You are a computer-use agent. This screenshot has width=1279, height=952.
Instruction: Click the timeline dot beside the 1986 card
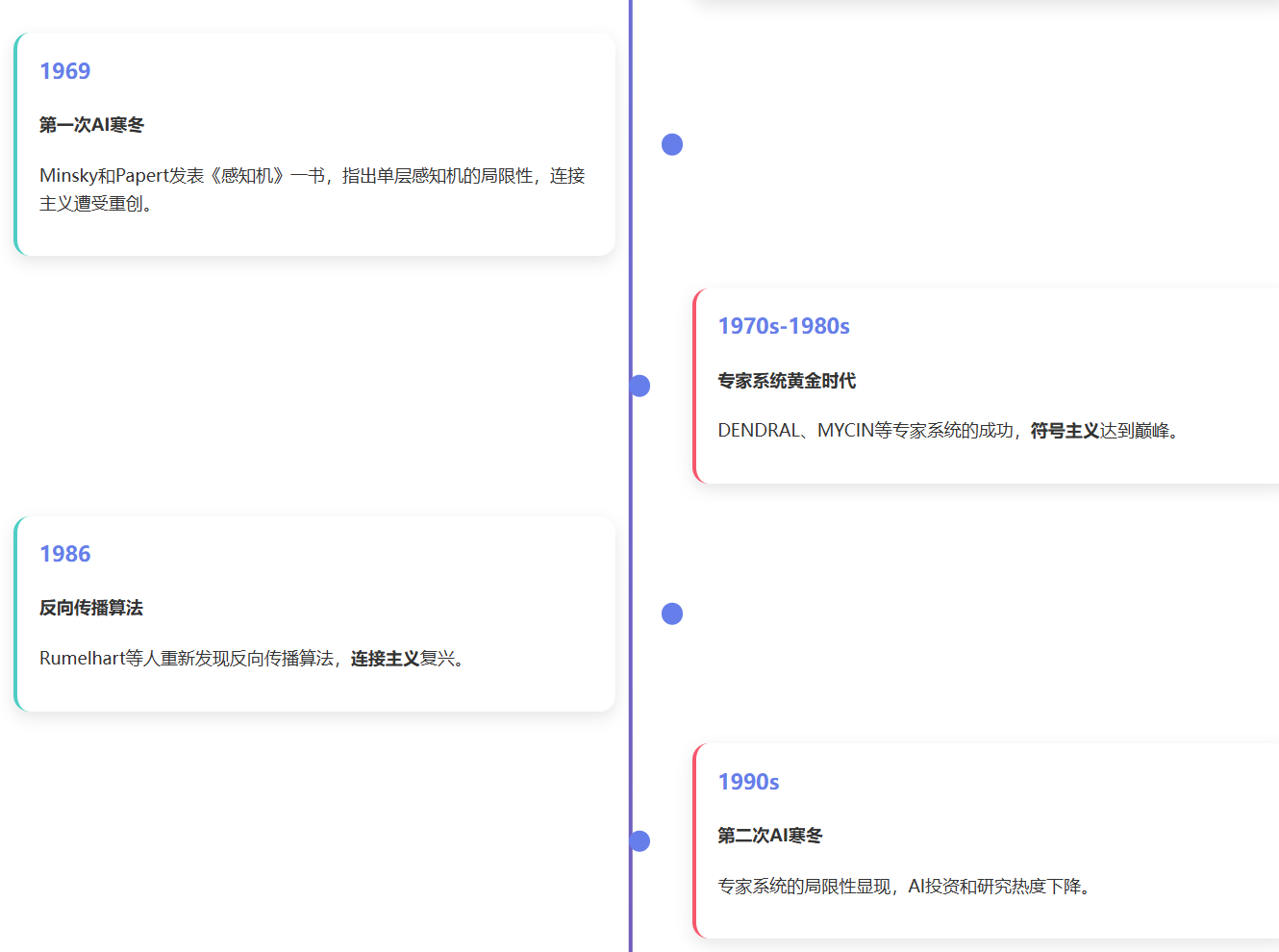671,613
